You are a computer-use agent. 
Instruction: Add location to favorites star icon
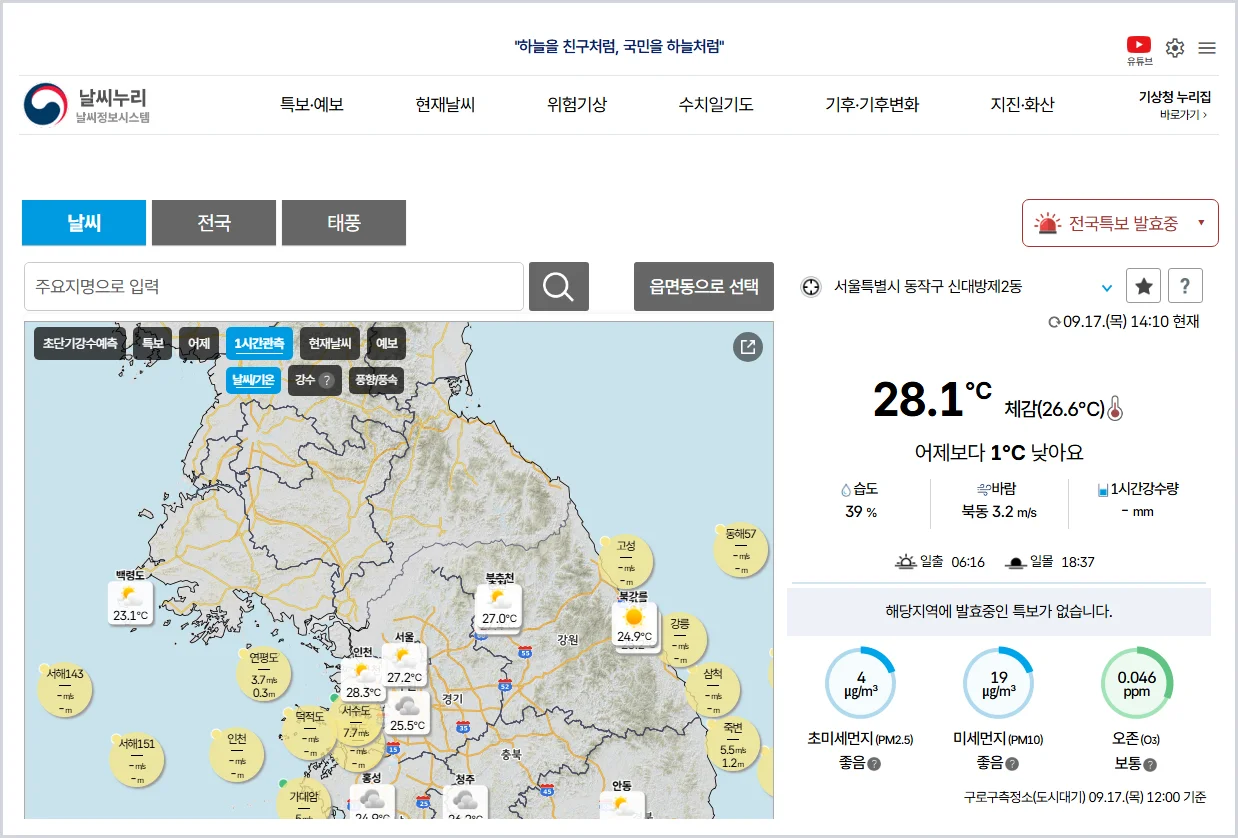(x=1144, y=287)
